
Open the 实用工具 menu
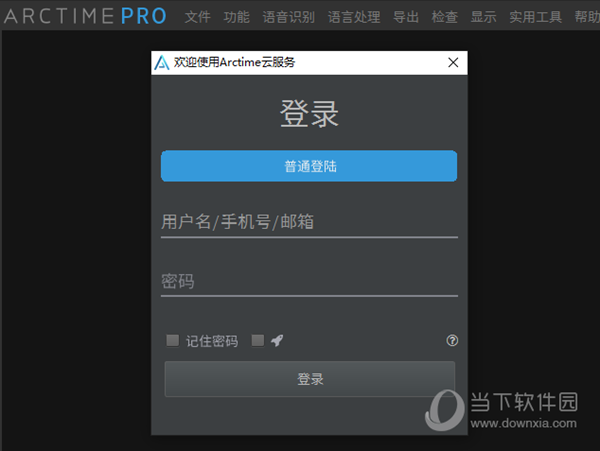tap(535, 17)
